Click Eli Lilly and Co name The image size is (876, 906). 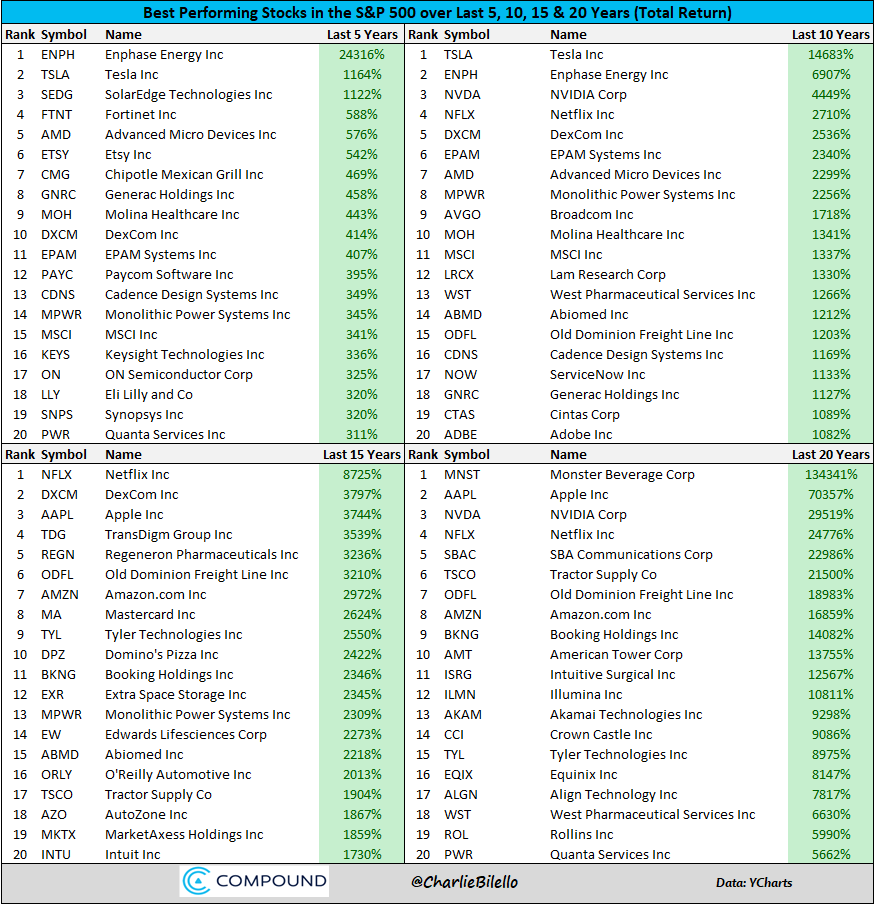149,395
